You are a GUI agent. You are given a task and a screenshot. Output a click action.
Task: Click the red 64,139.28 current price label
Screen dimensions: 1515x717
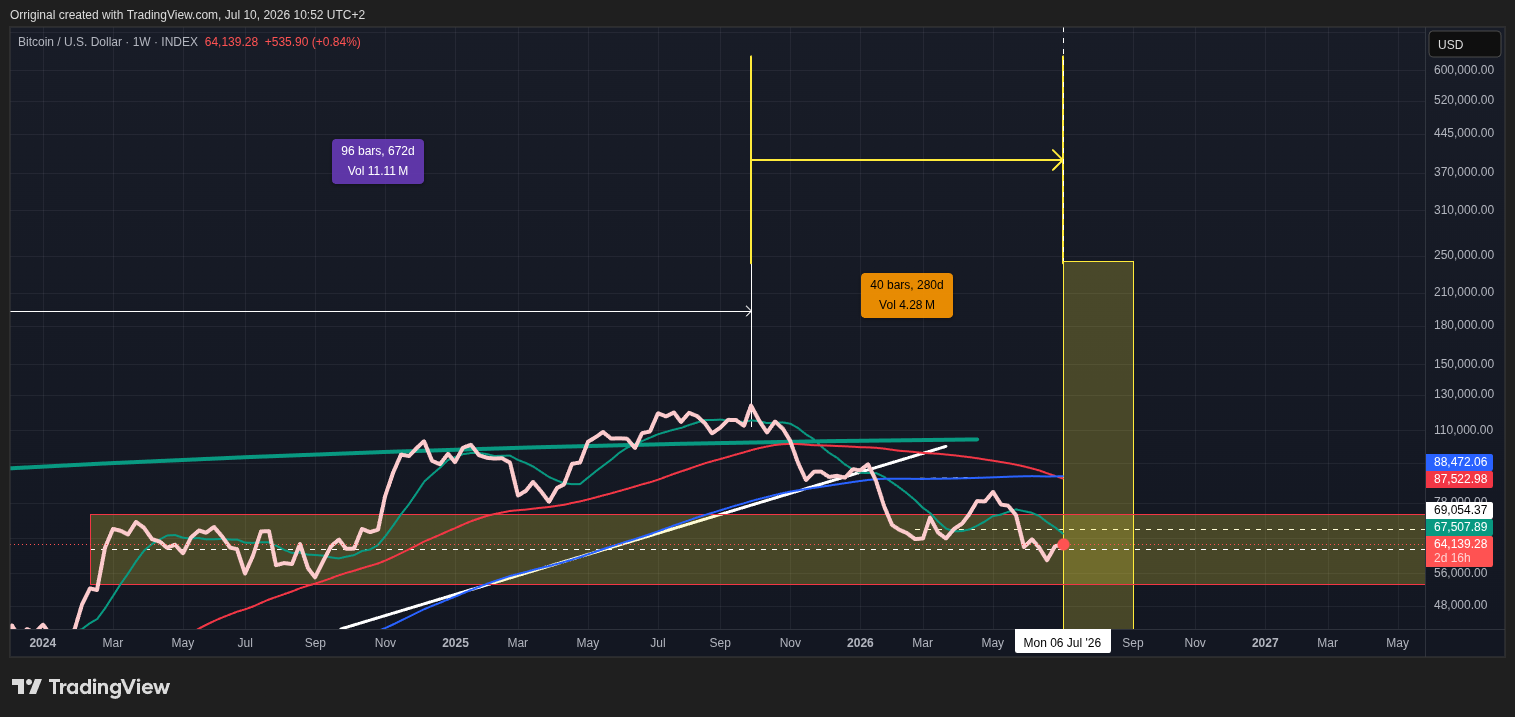(1459, 551)
